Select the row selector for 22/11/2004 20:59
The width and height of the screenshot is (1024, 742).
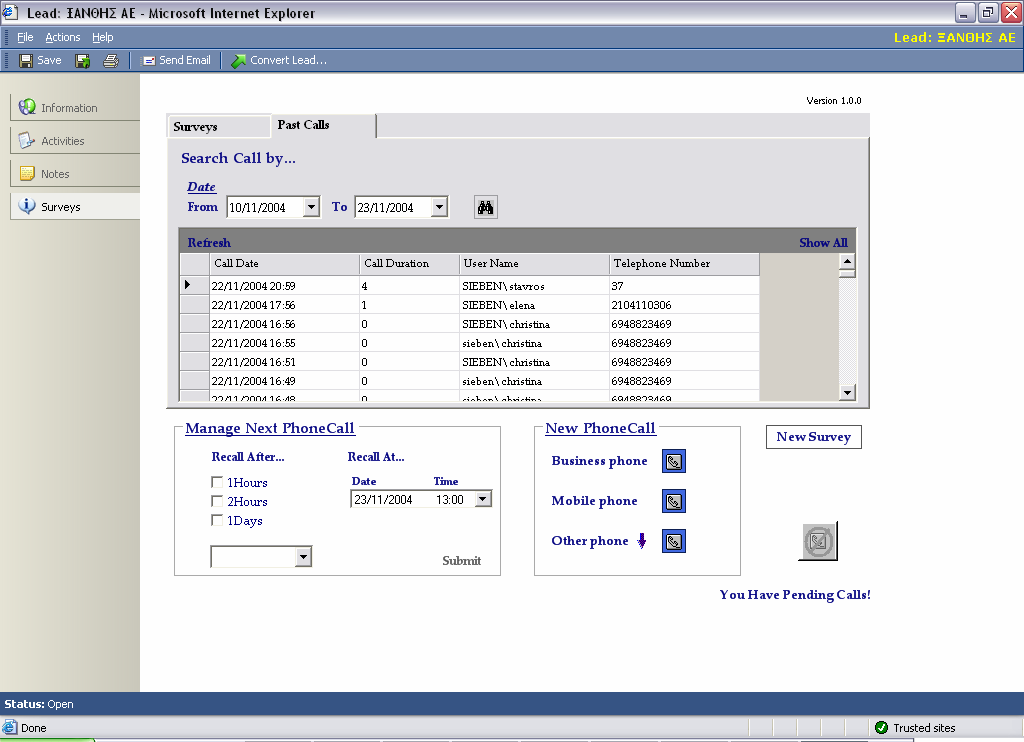click(195, 285)
